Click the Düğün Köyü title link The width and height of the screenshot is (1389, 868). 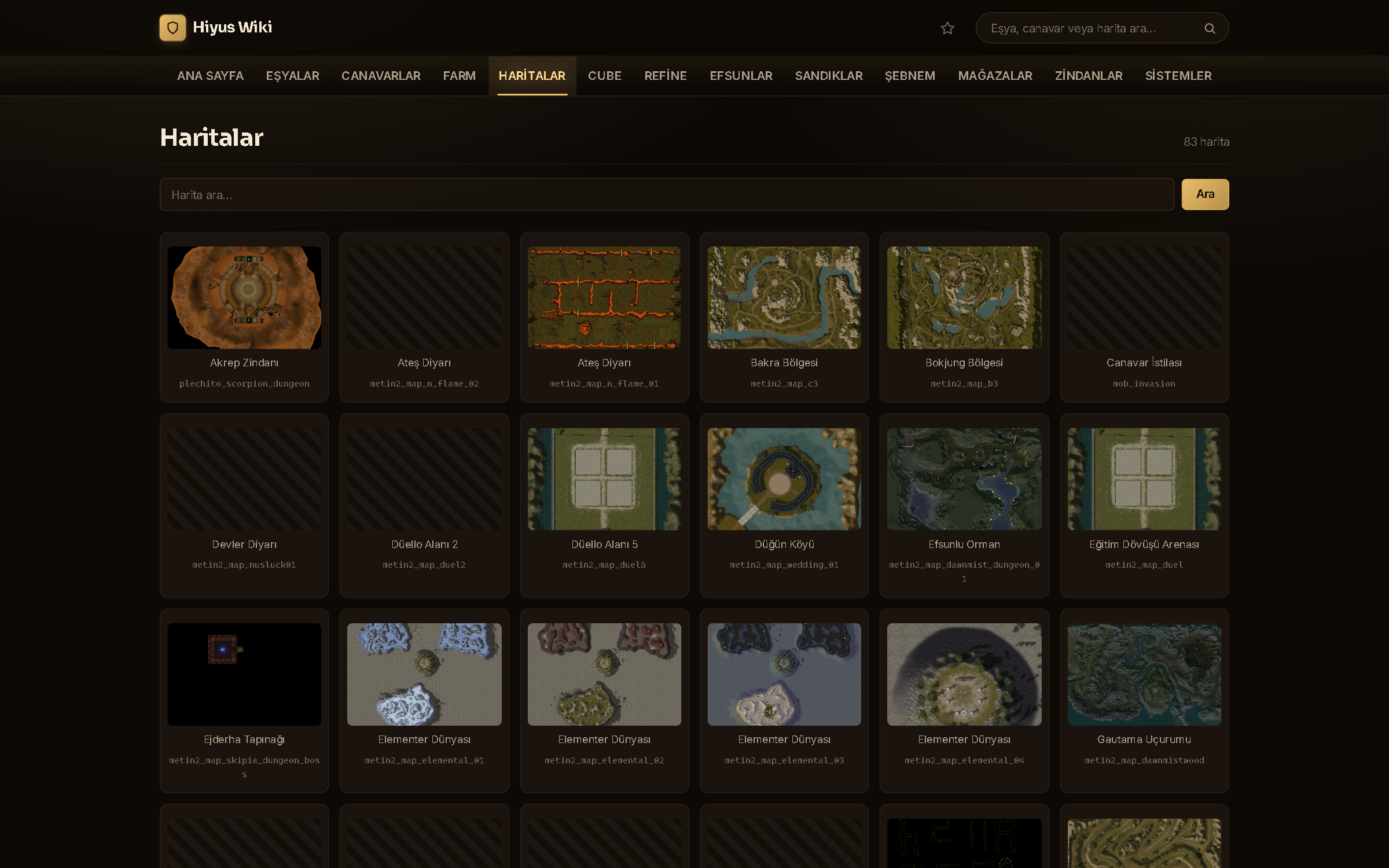784,545
